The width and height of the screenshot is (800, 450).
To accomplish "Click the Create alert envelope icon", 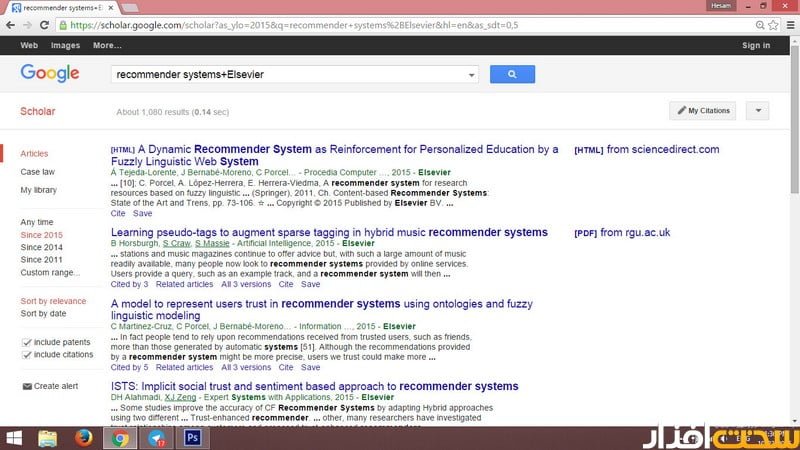I will point(26,386).
